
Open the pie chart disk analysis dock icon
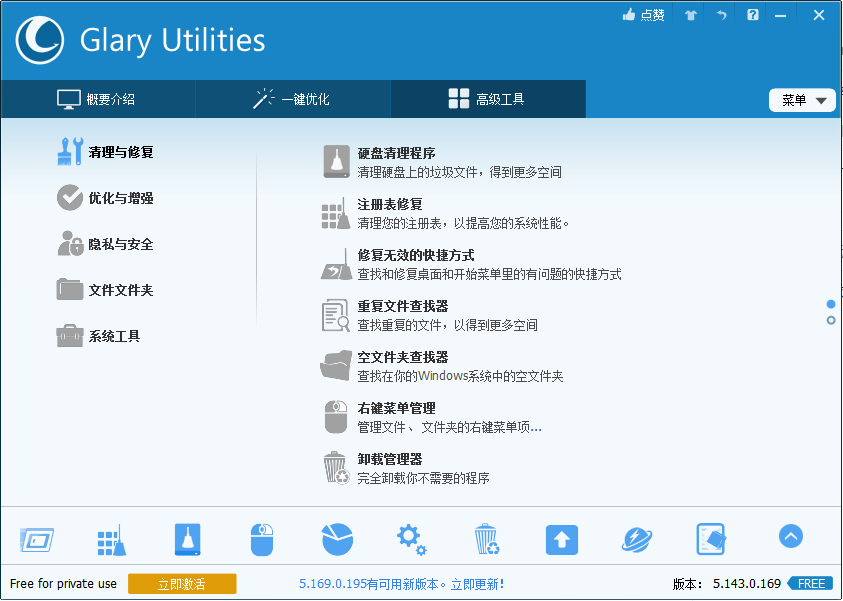click(x=337, y=539)
